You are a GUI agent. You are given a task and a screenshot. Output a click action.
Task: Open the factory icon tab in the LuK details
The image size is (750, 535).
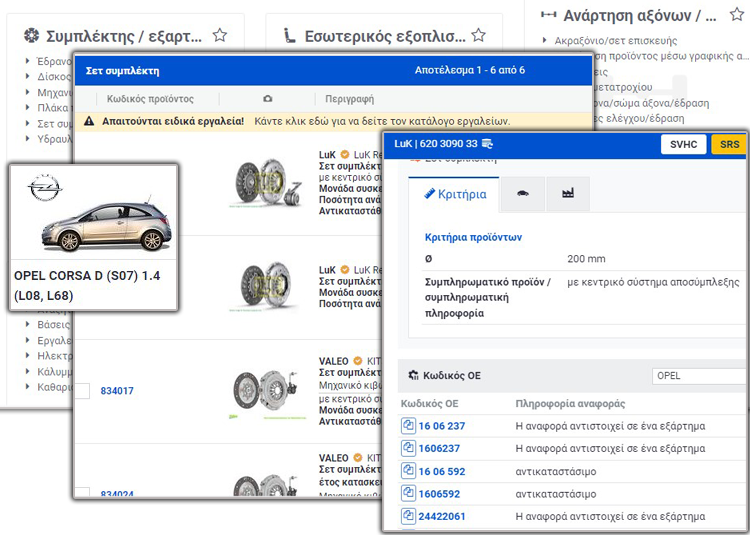coord(568,194)
